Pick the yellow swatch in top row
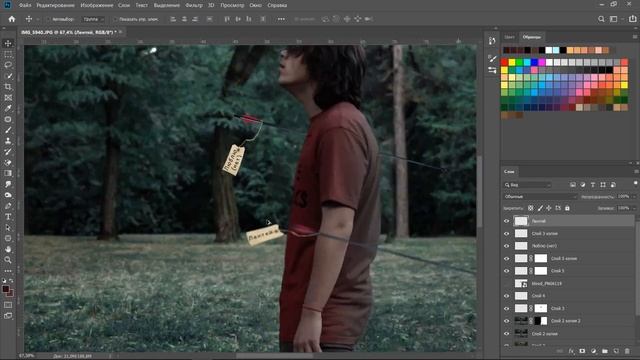 512,62
